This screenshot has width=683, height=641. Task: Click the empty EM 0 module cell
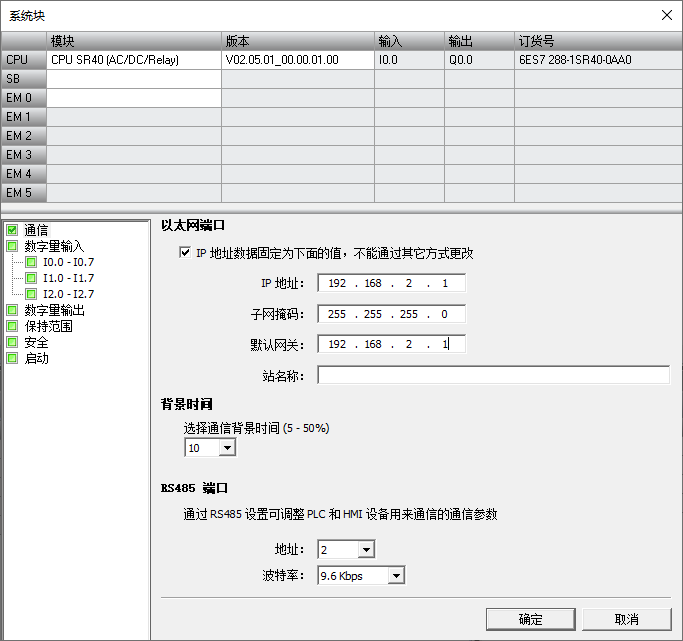(x=134, y=98)
